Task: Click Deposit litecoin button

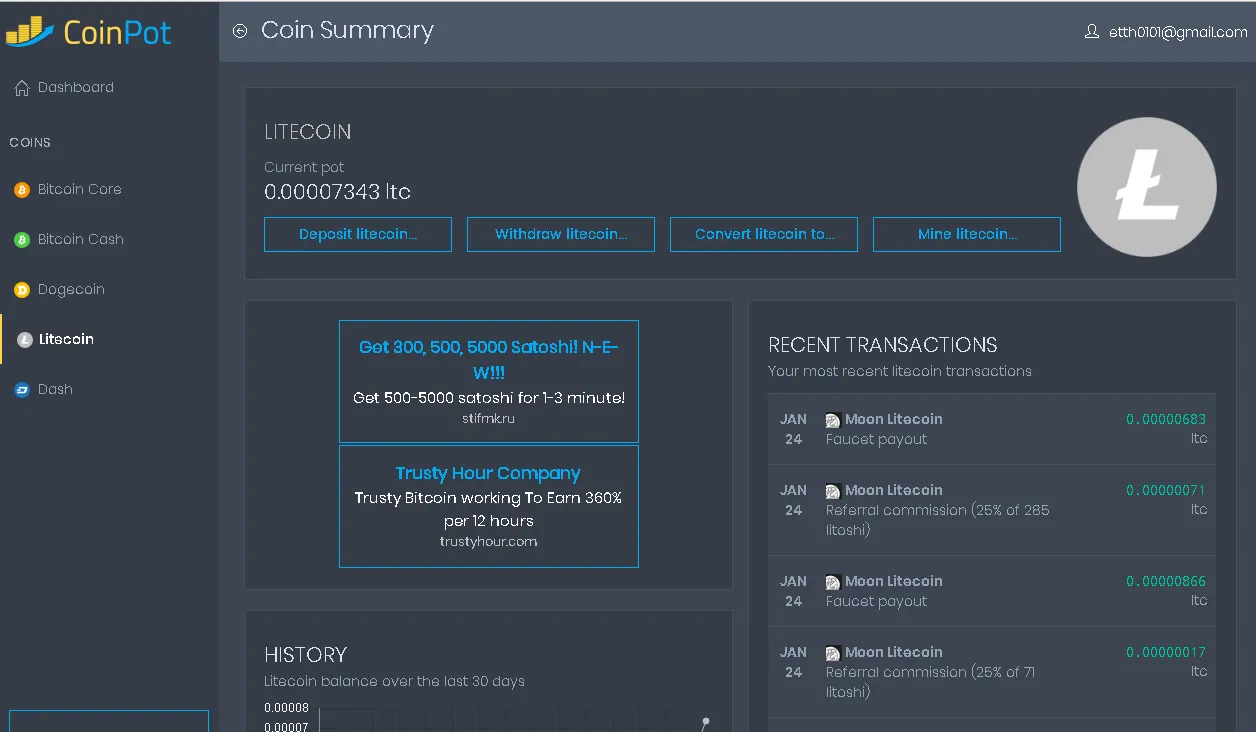Action: (x=358, y=234)
